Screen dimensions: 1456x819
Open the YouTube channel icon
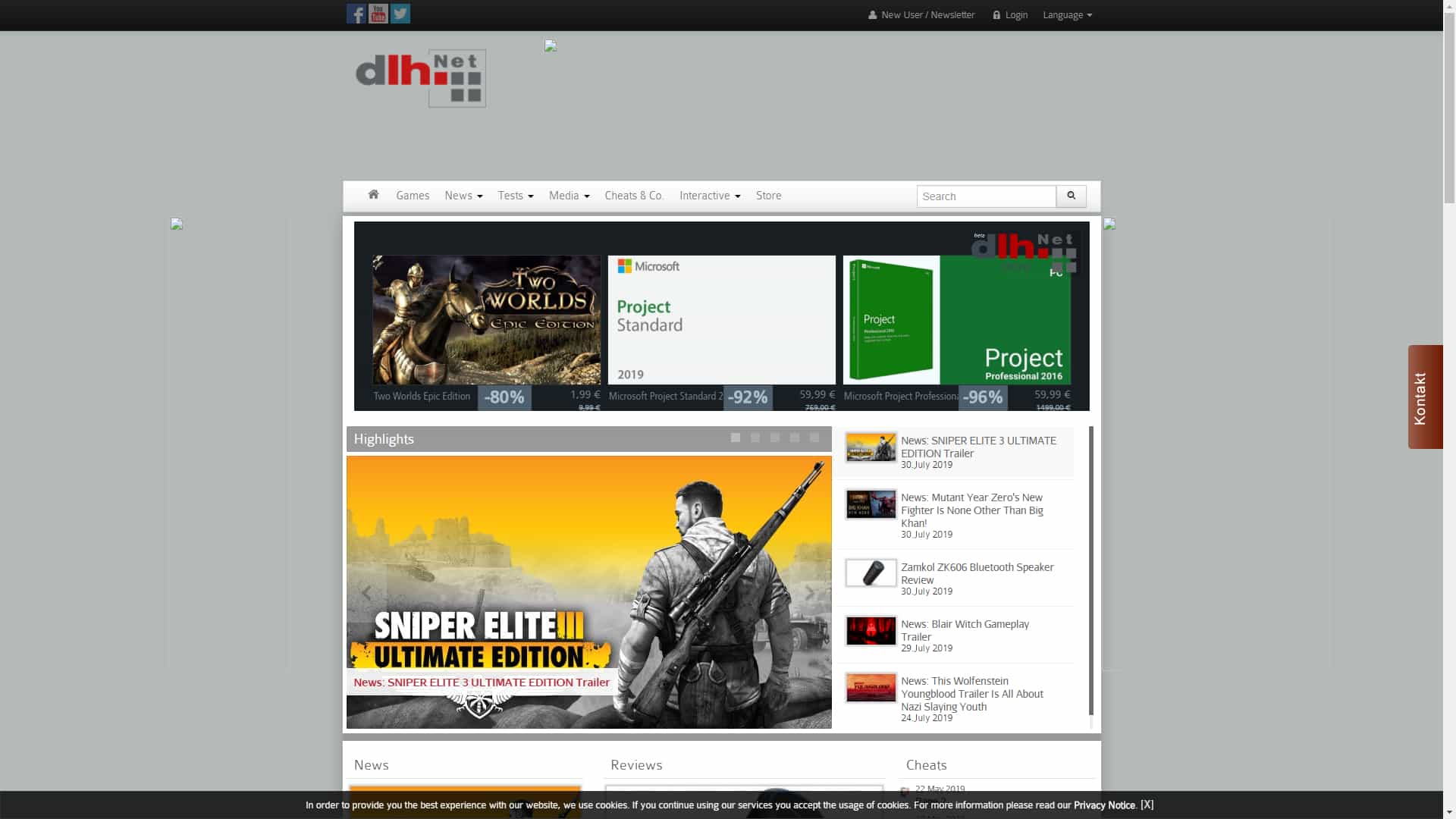click(378, 13)
